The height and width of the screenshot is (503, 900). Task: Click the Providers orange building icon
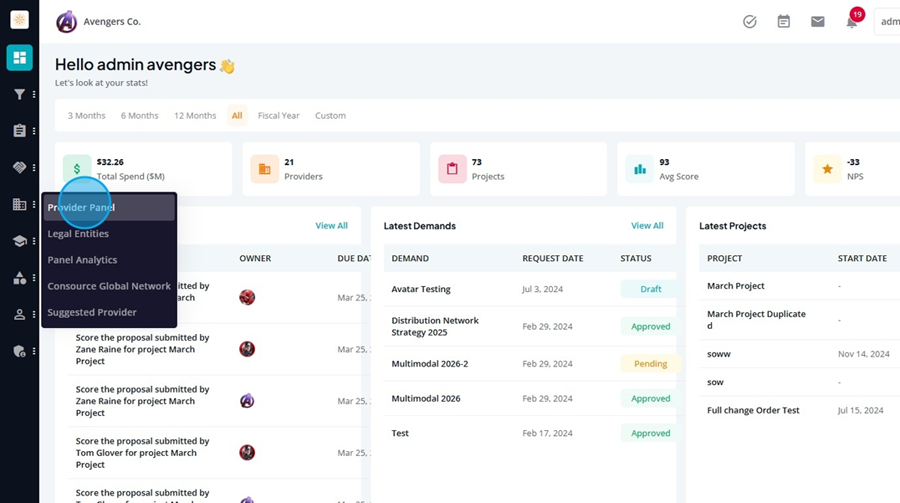[265, 169]
